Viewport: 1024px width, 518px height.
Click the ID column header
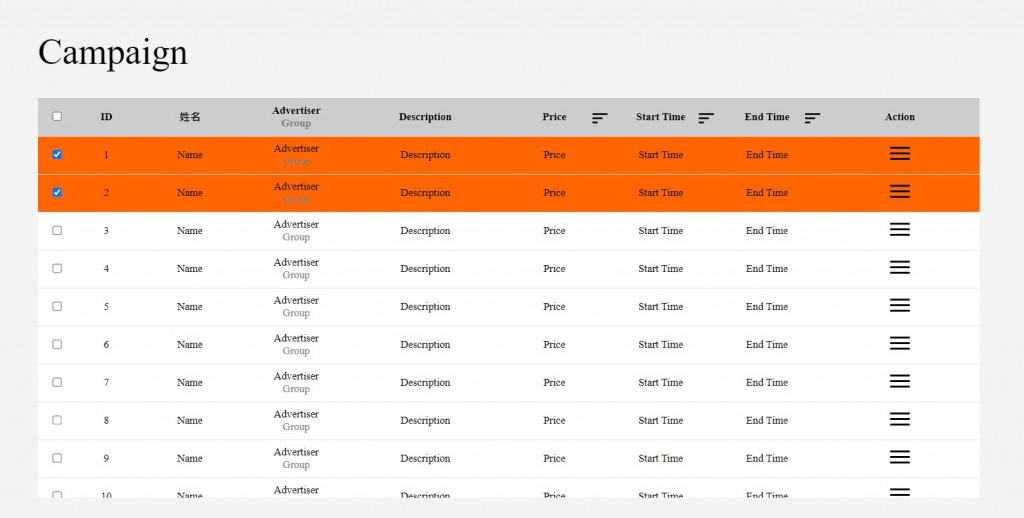click(106, 117)
